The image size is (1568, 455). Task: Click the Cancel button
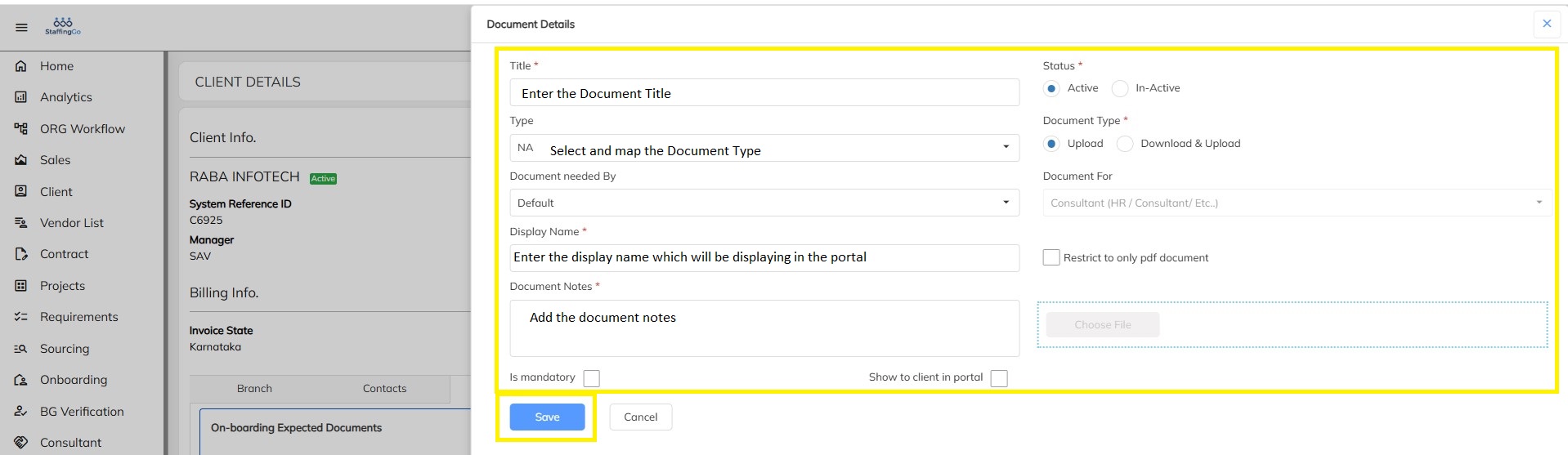640,417
